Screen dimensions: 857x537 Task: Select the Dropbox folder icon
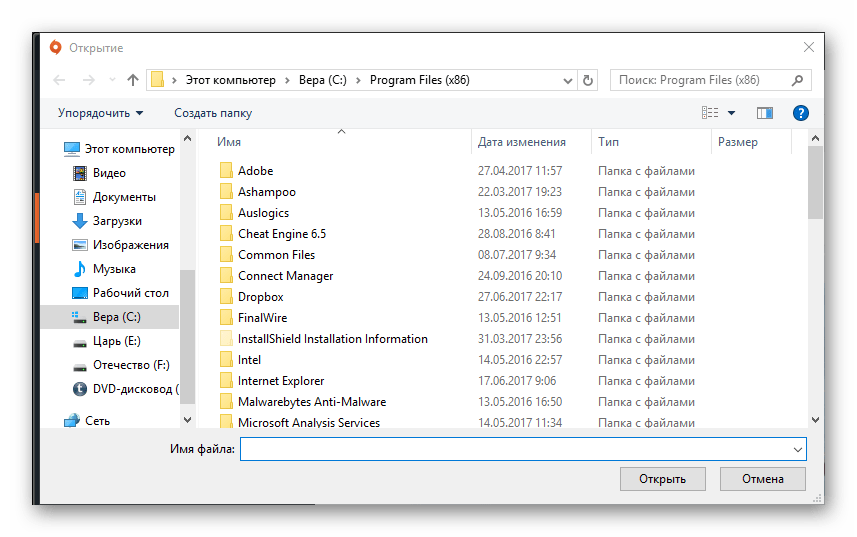226,297
